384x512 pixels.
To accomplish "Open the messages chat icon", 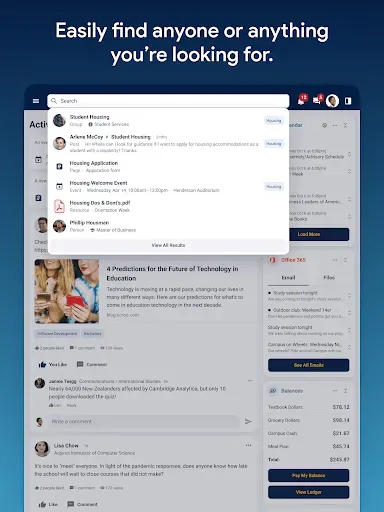I will tap(317, 100).
